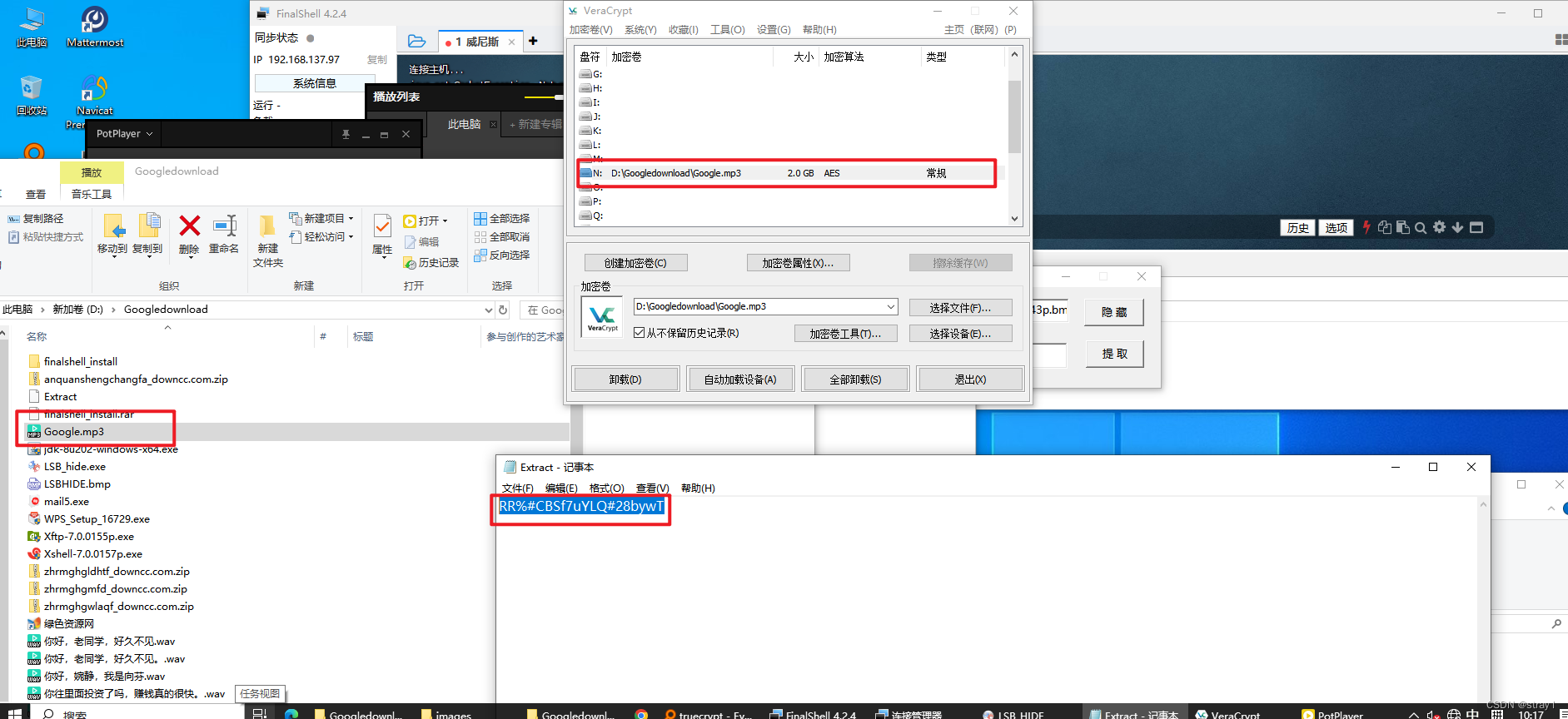Image resolution: width=1568 pixels, height=719 pixels.
Task: Click Select all (全部选择) in Explorer ribbon
Action: [501, 218]
